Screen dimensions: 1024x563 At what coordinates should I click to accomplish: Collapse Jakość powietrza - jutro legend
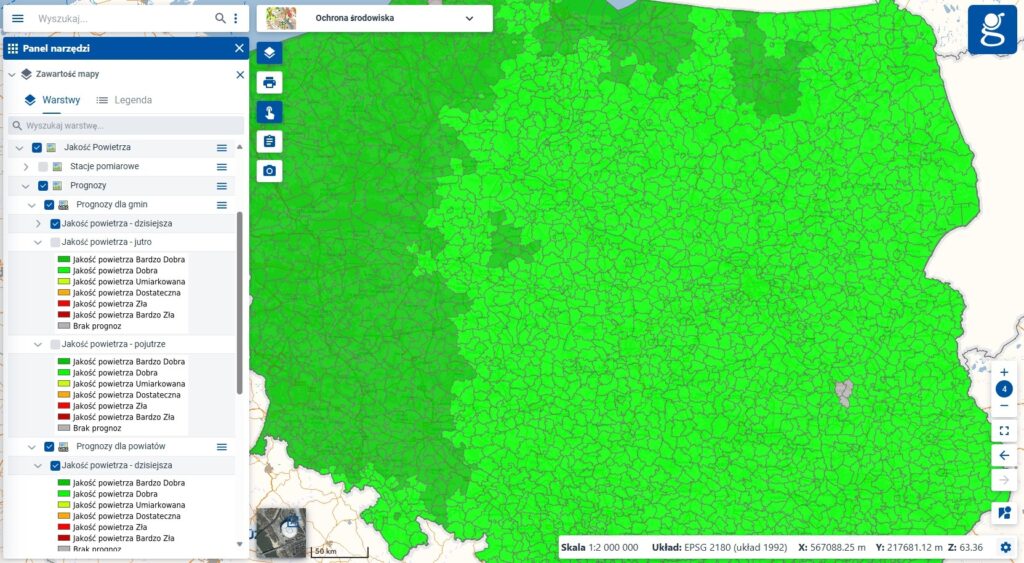(38, 242)
